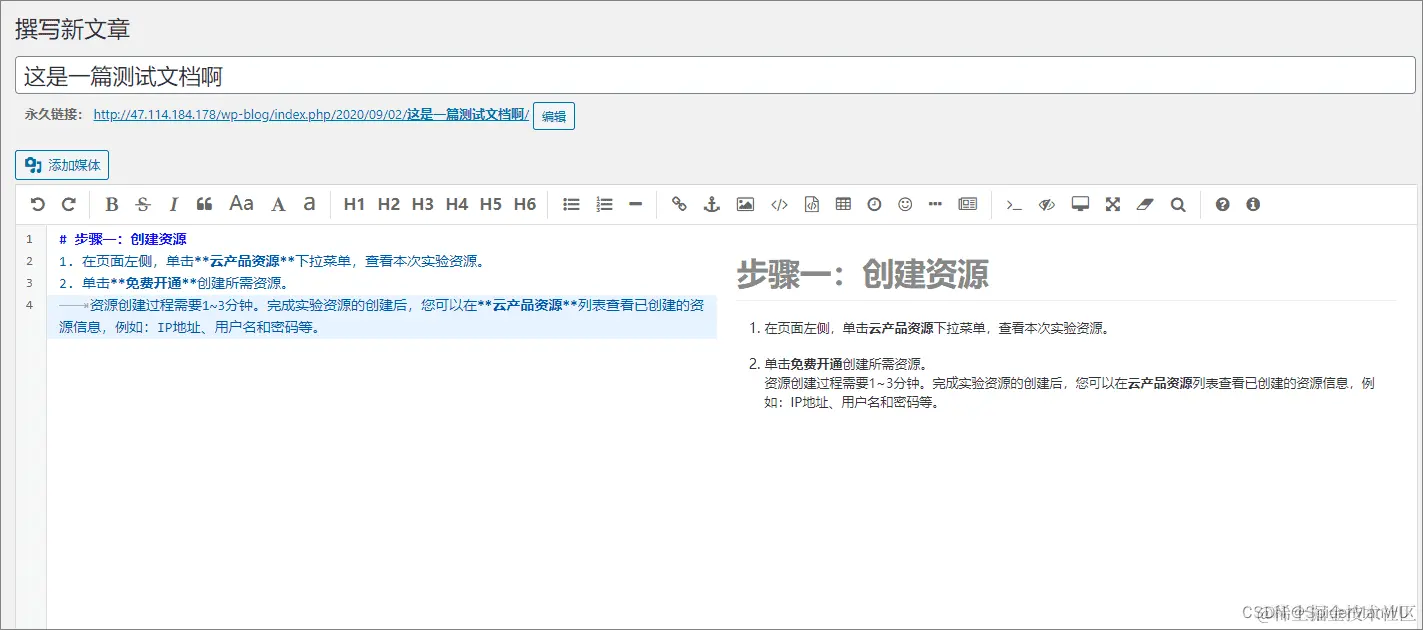1423x630 pixels.
Task: Insert an unordered list
Action: [571, 204]
